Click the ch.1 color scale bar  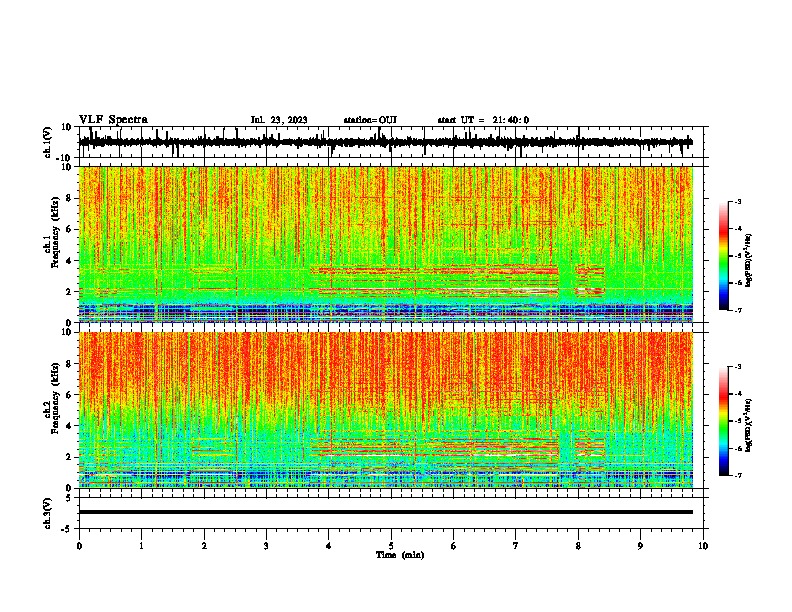point(723,256)
